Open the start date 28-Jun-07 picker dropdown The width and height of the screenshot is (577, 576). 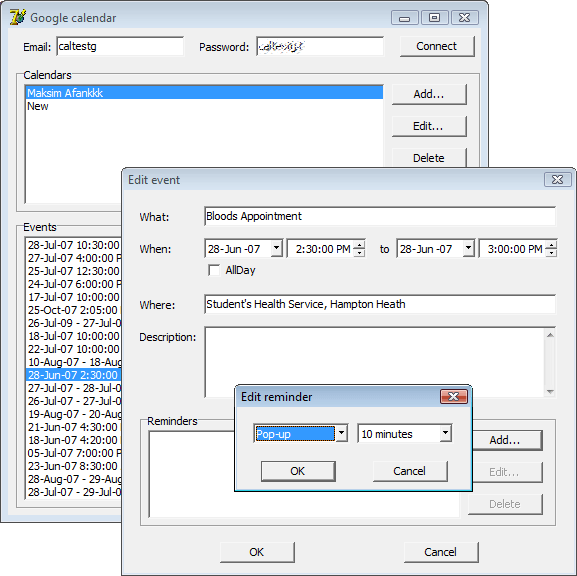pyautogui.click(x=276, y=248)
